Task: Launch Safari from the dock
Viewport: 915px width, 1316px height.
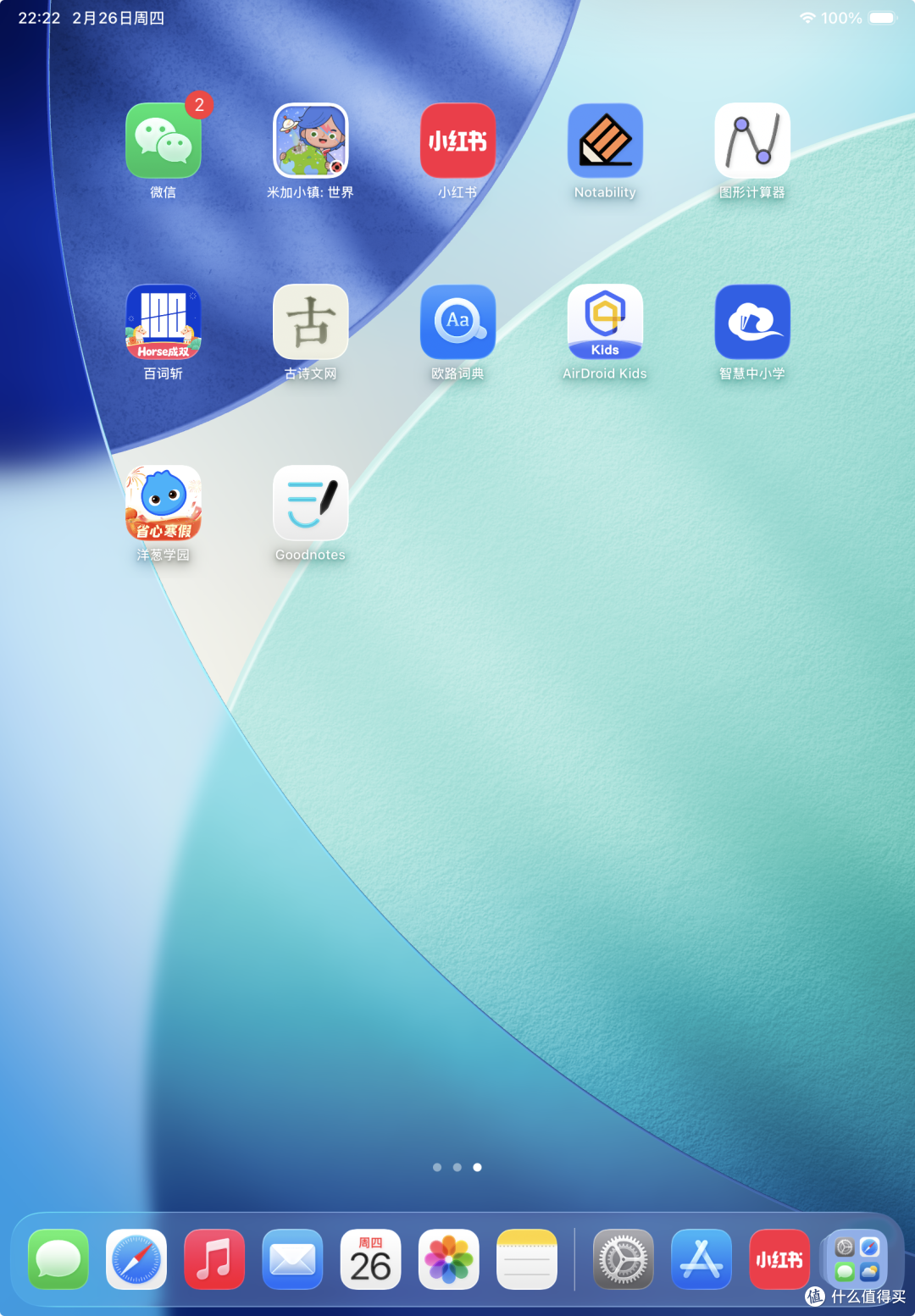Action: [136, 1259]
